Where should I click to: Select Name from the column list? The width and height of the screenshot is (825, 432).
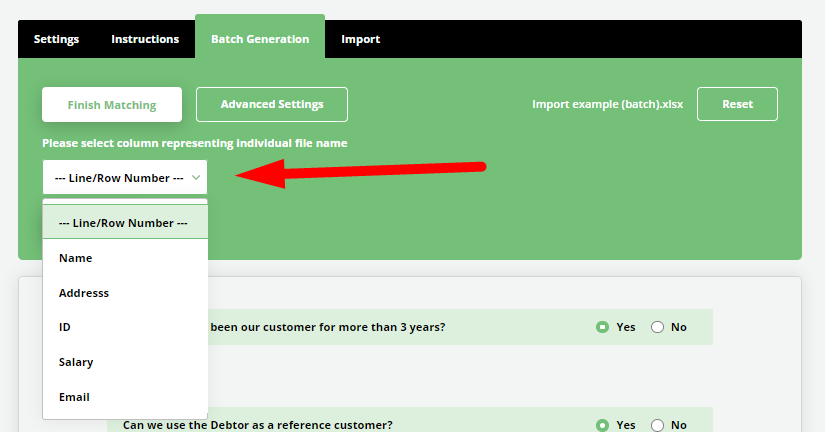point(76,258)
